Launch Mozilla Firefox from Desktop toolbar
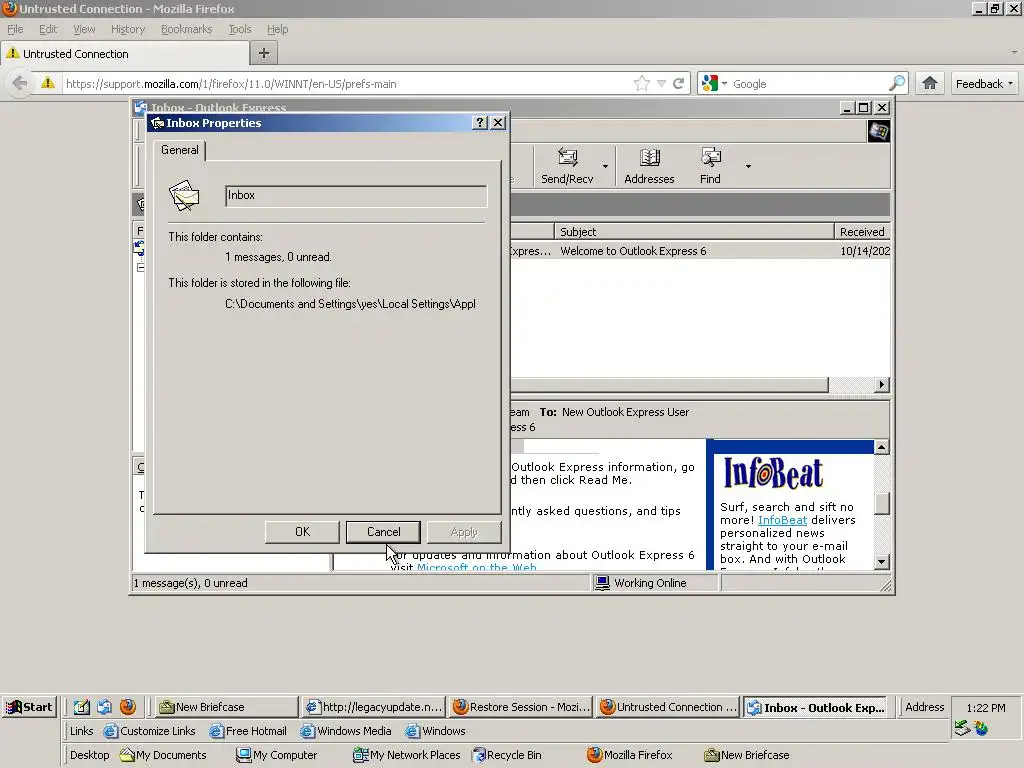This screenshot has width=1024, height=768. (x=630, y=755)
